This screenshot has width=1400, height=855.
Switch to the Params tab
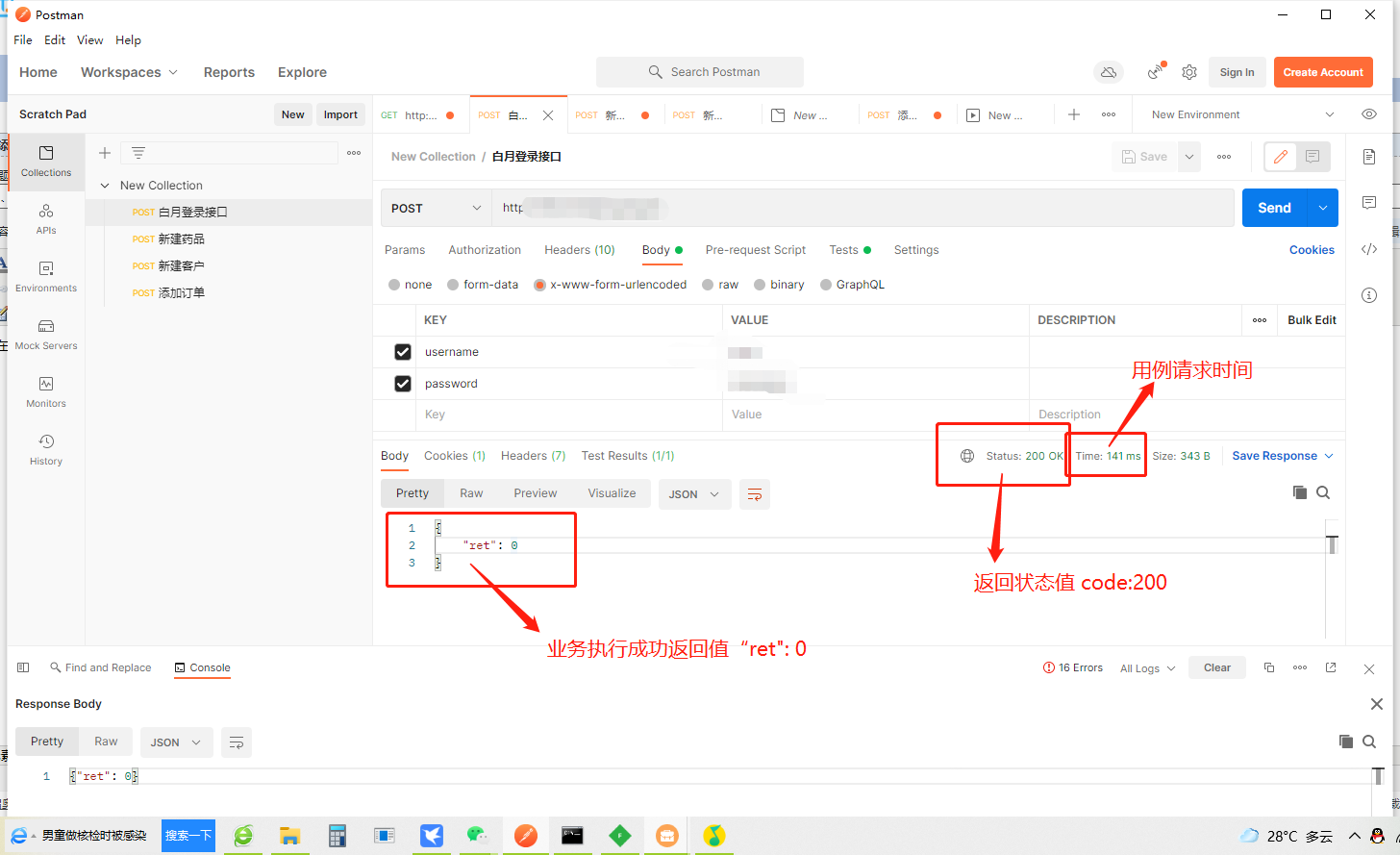click(x=405, y=250)
